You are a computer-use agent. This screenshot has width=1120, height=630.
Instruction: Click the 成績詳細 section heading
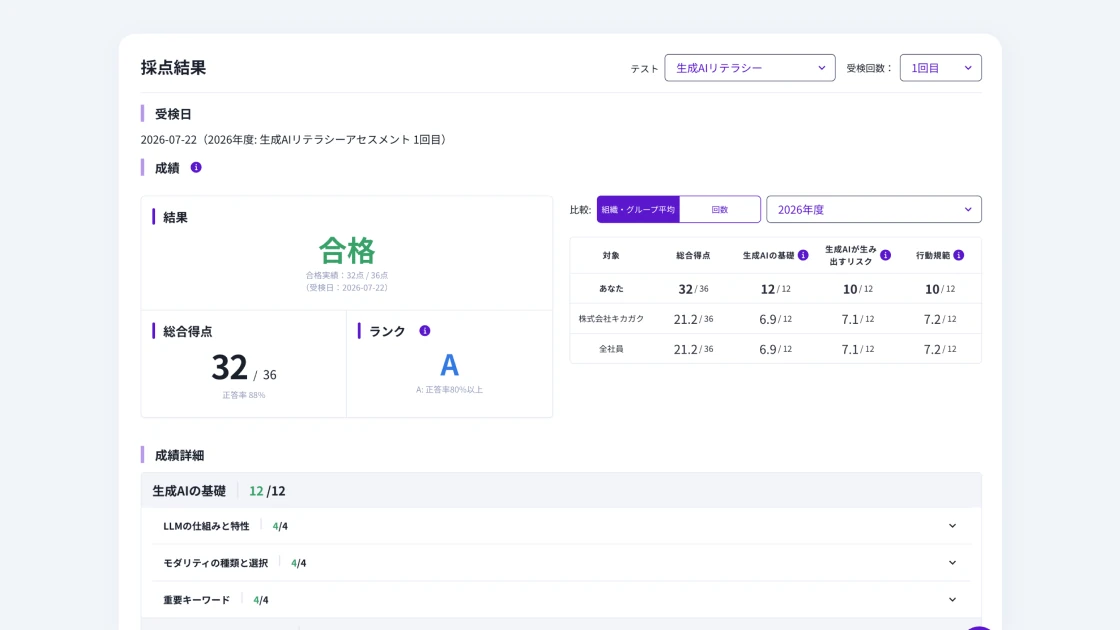coord(179,455)
